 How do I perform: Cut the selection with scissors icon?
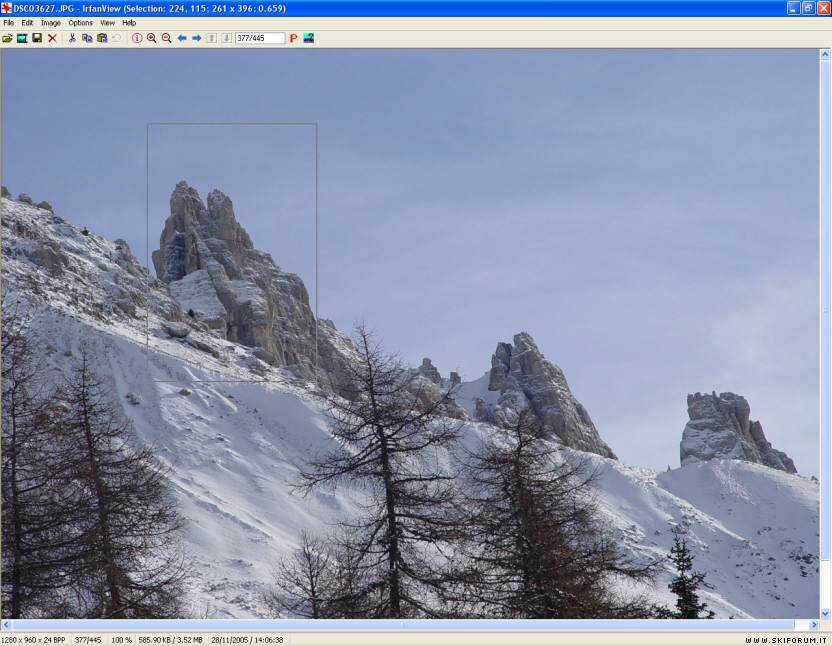72,38
